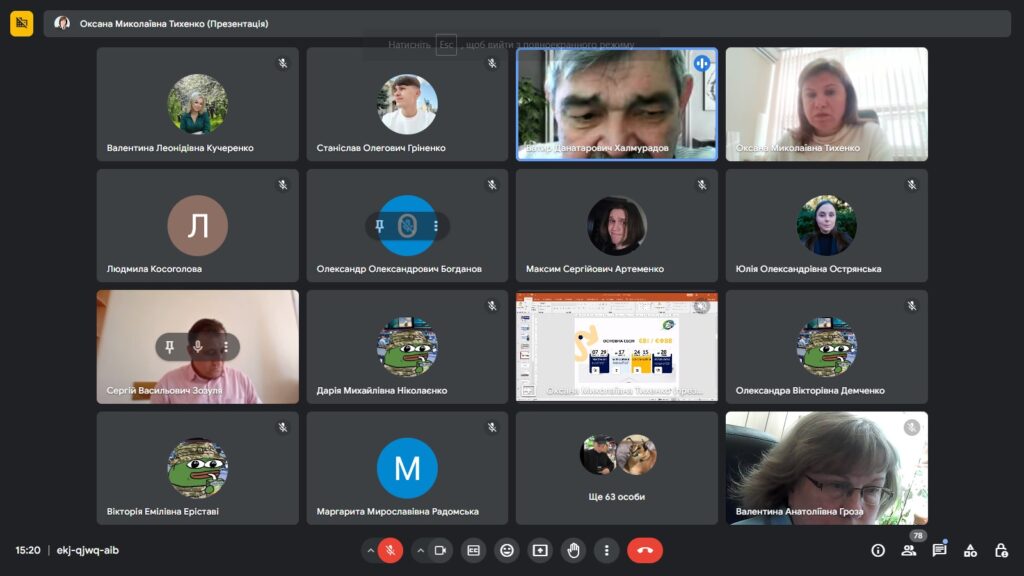The image size is (1024, 576).
Task: Open options menu on Олександр Богданов's tile
Action: [436, 226]
